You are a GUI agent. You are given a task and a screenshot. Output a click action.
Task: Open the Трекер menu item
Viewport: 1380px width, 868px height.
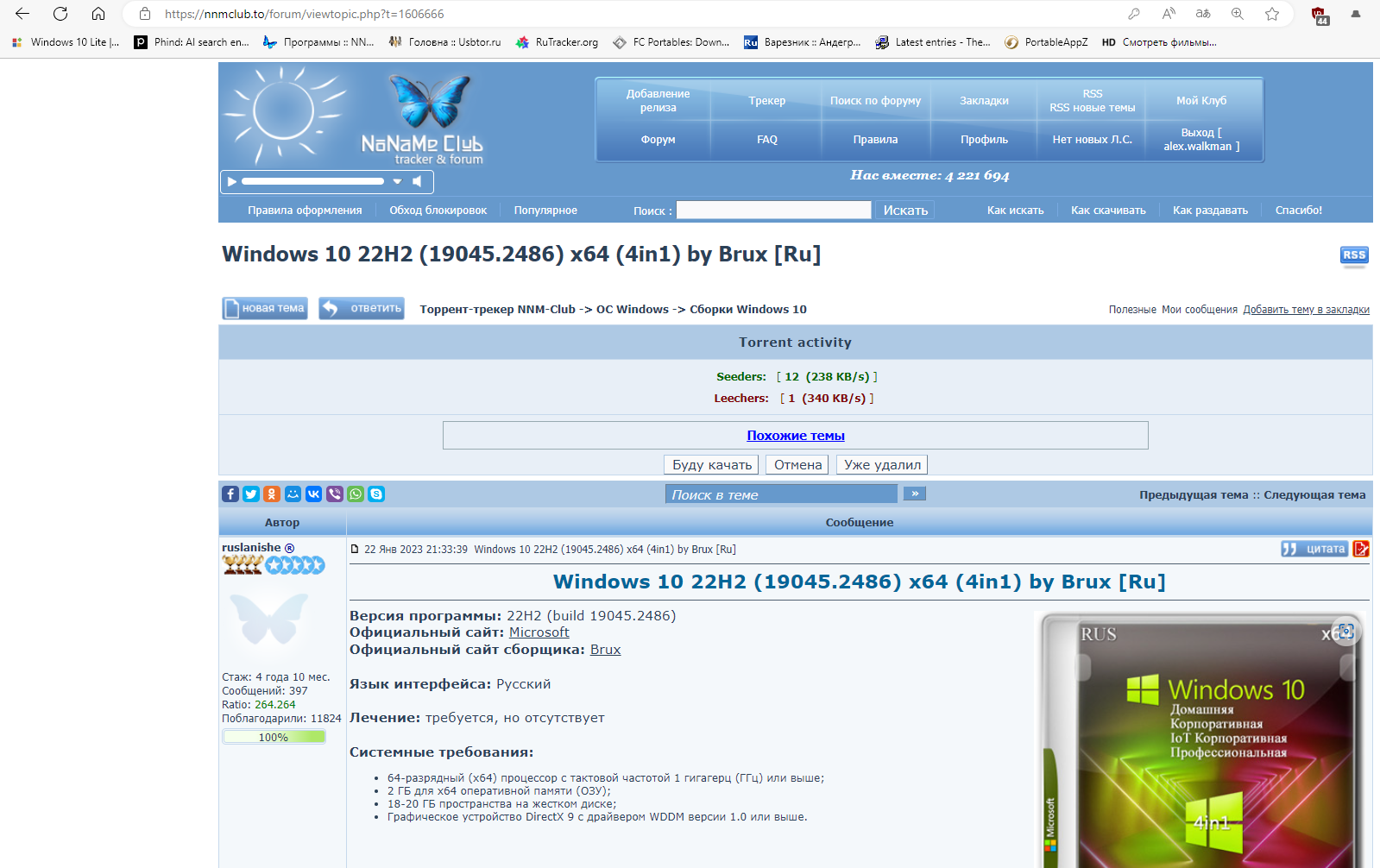[766, 101]
